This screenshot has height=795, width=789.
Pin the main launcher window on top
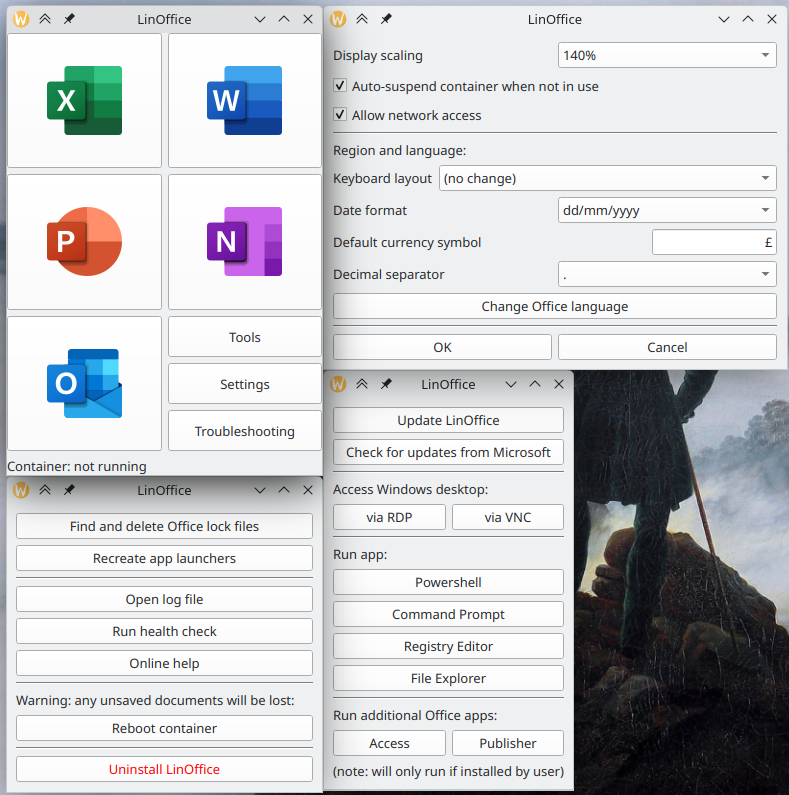point(69,19)
